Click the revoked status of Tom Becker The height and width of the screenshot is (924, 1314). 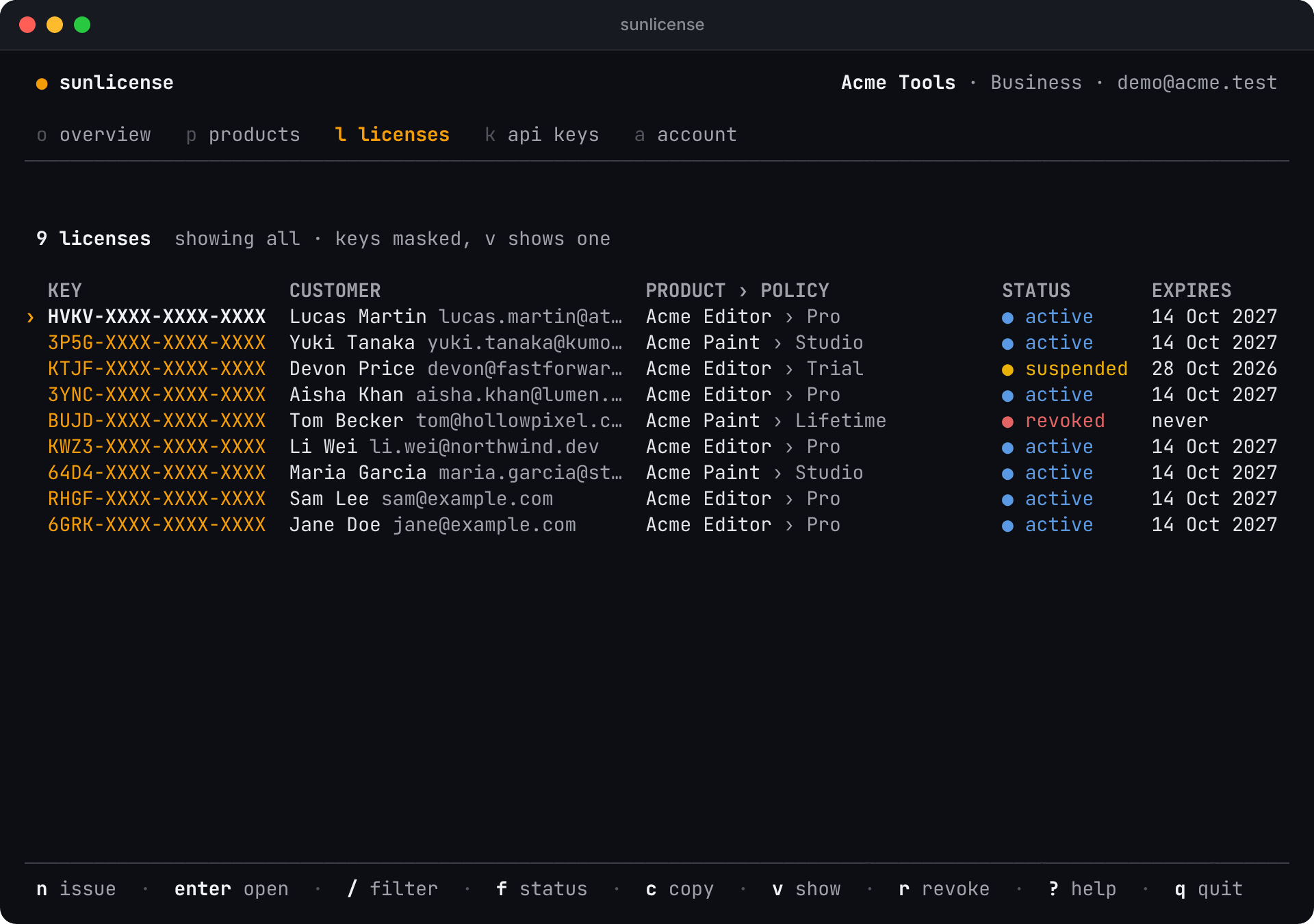point(1053,421)
